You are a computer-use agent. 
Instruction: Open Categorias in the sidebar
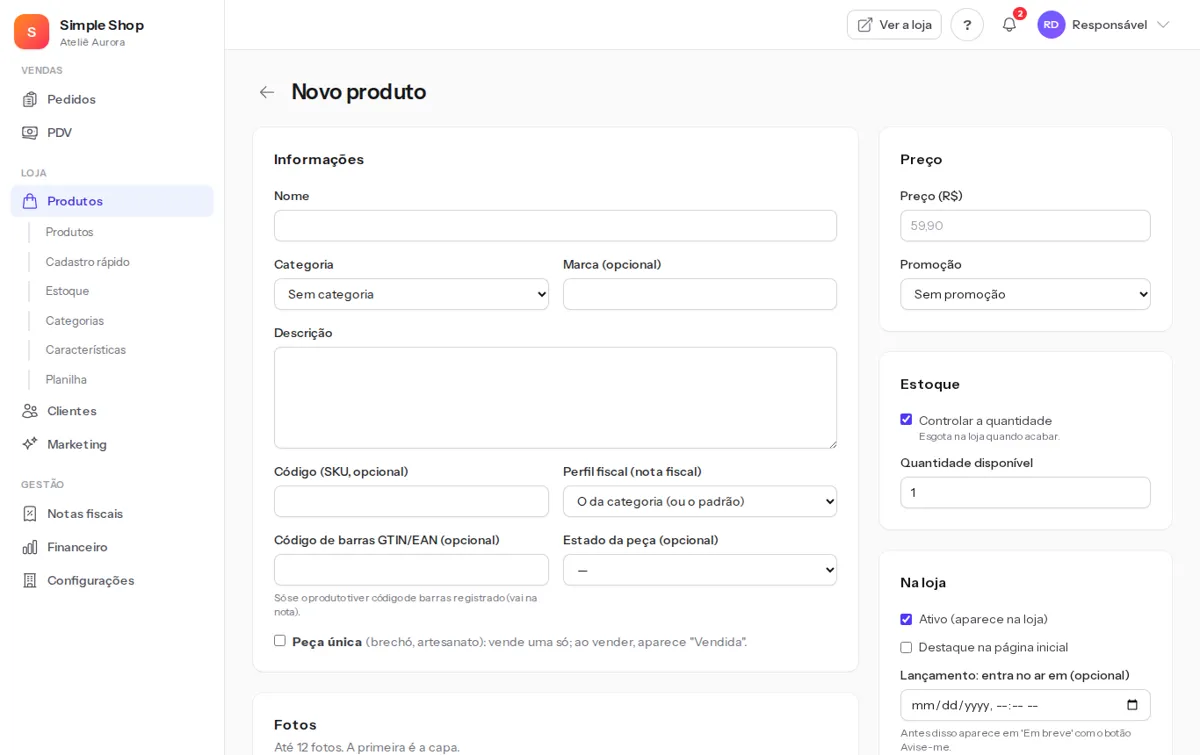point(75,321)
